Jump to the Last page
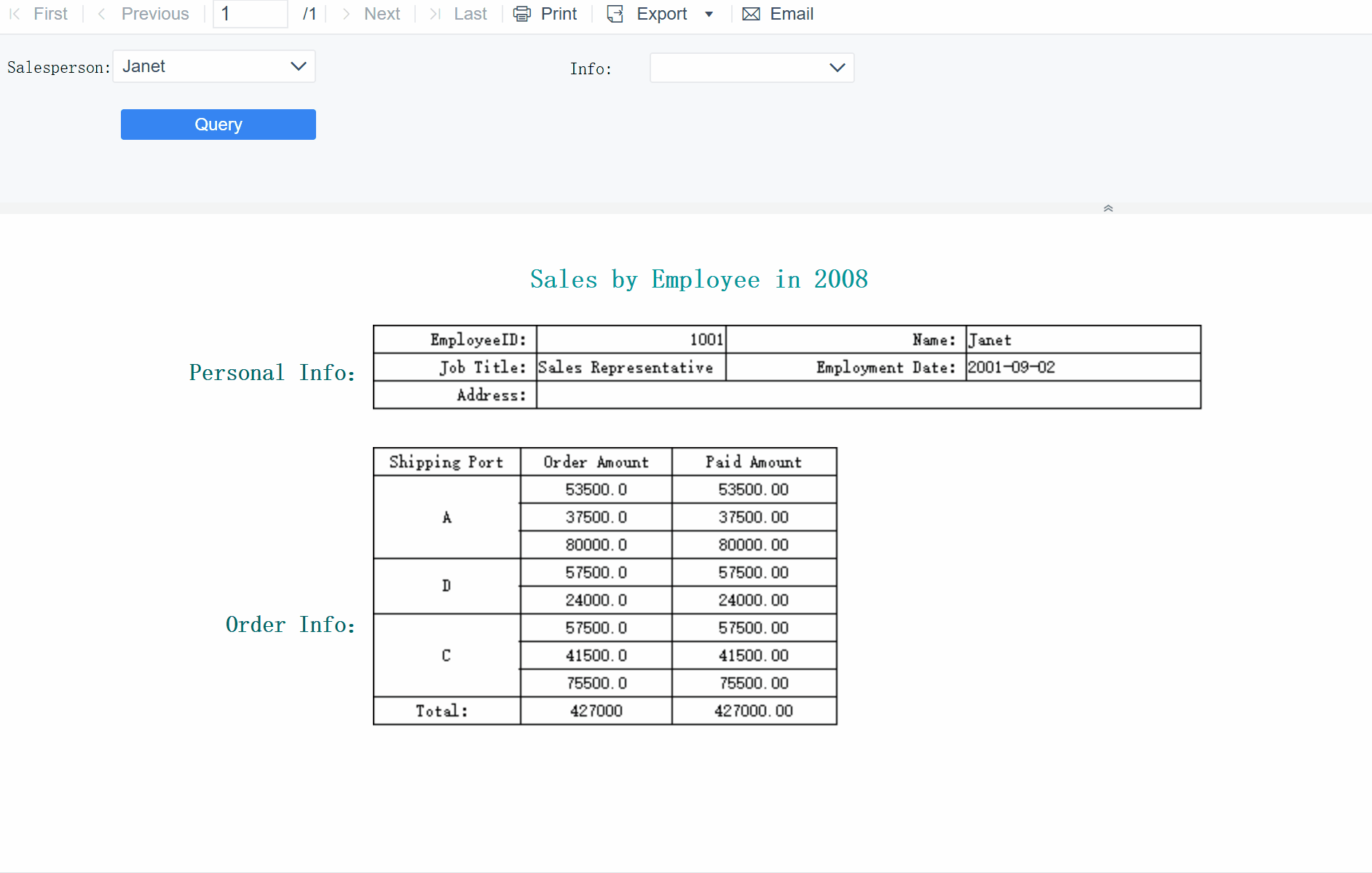This screenshot has width=1372, height=873. pos(460,13)
